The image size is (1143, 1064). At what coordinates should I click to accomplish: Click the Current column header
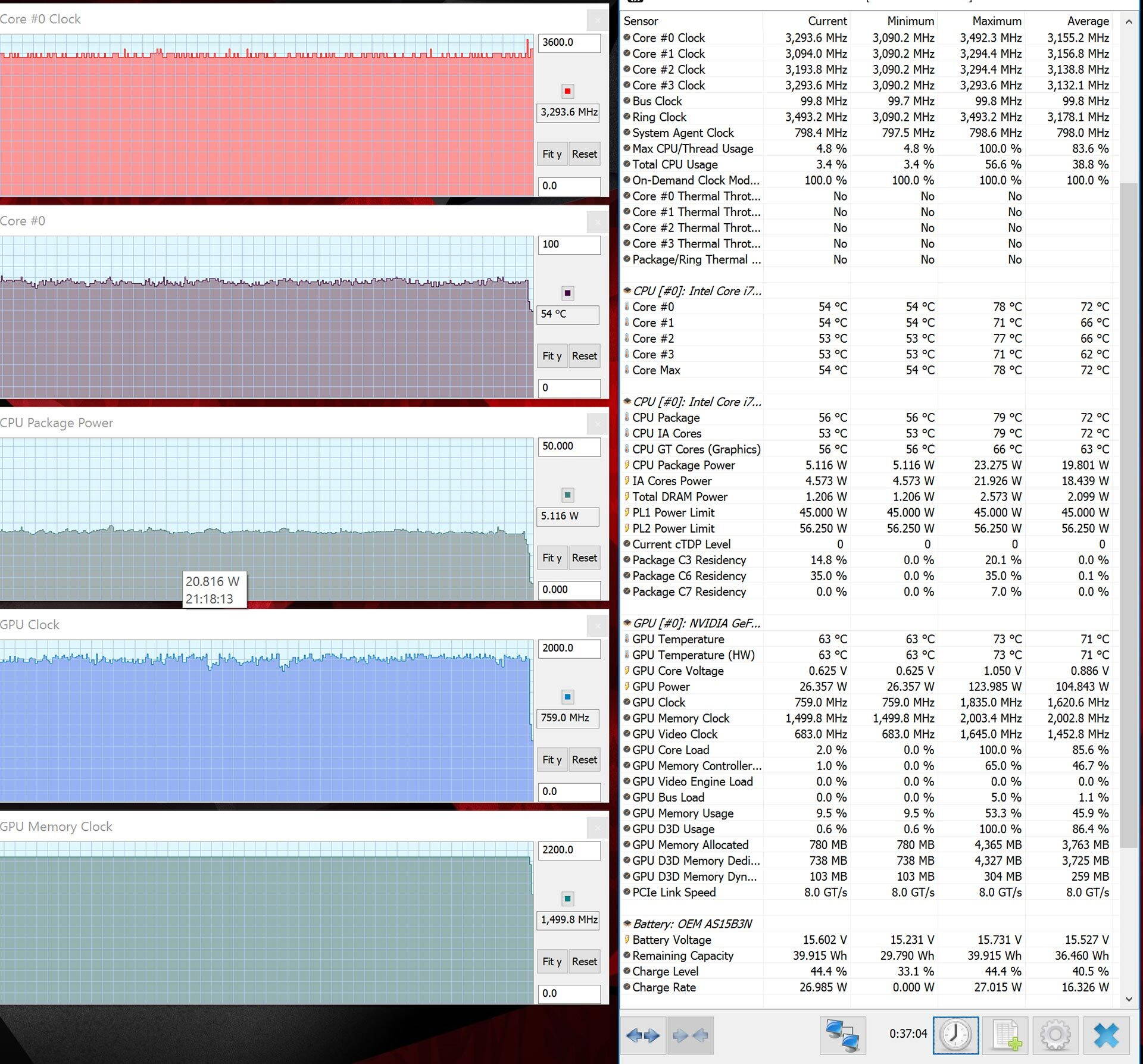tap(807, 21)
